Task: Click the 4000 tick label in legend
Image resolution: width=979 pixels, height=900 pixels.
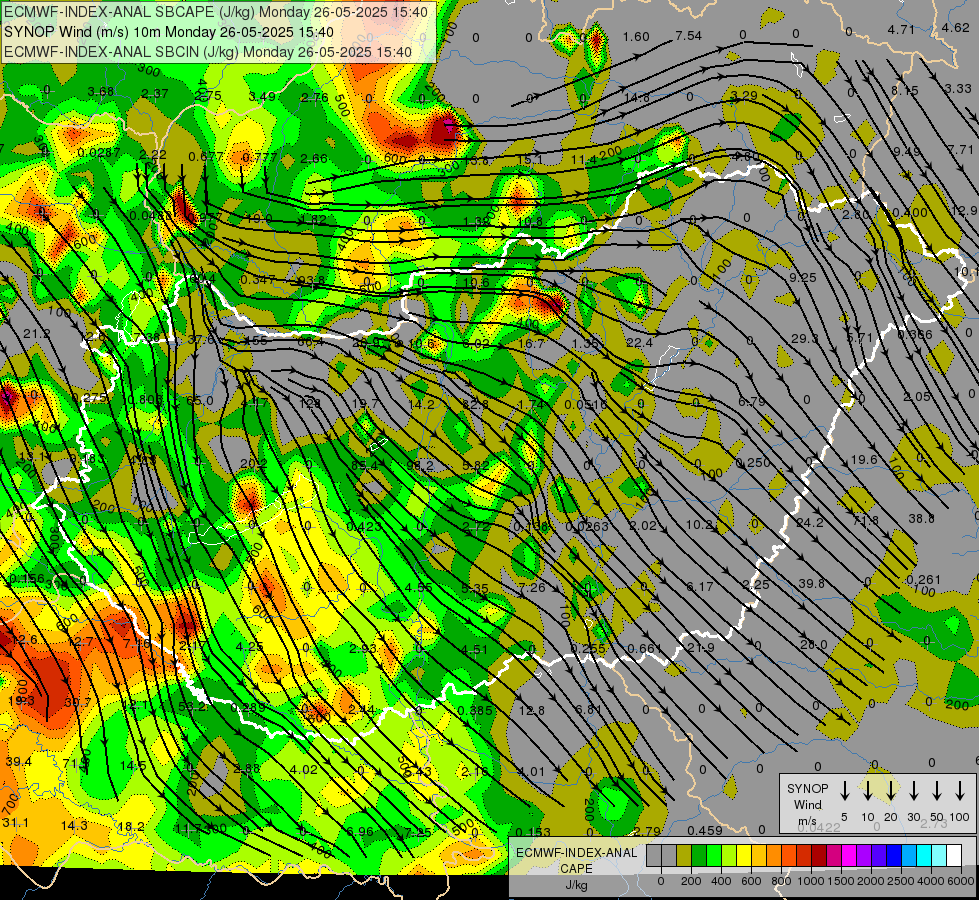Action: pos(931,881)
